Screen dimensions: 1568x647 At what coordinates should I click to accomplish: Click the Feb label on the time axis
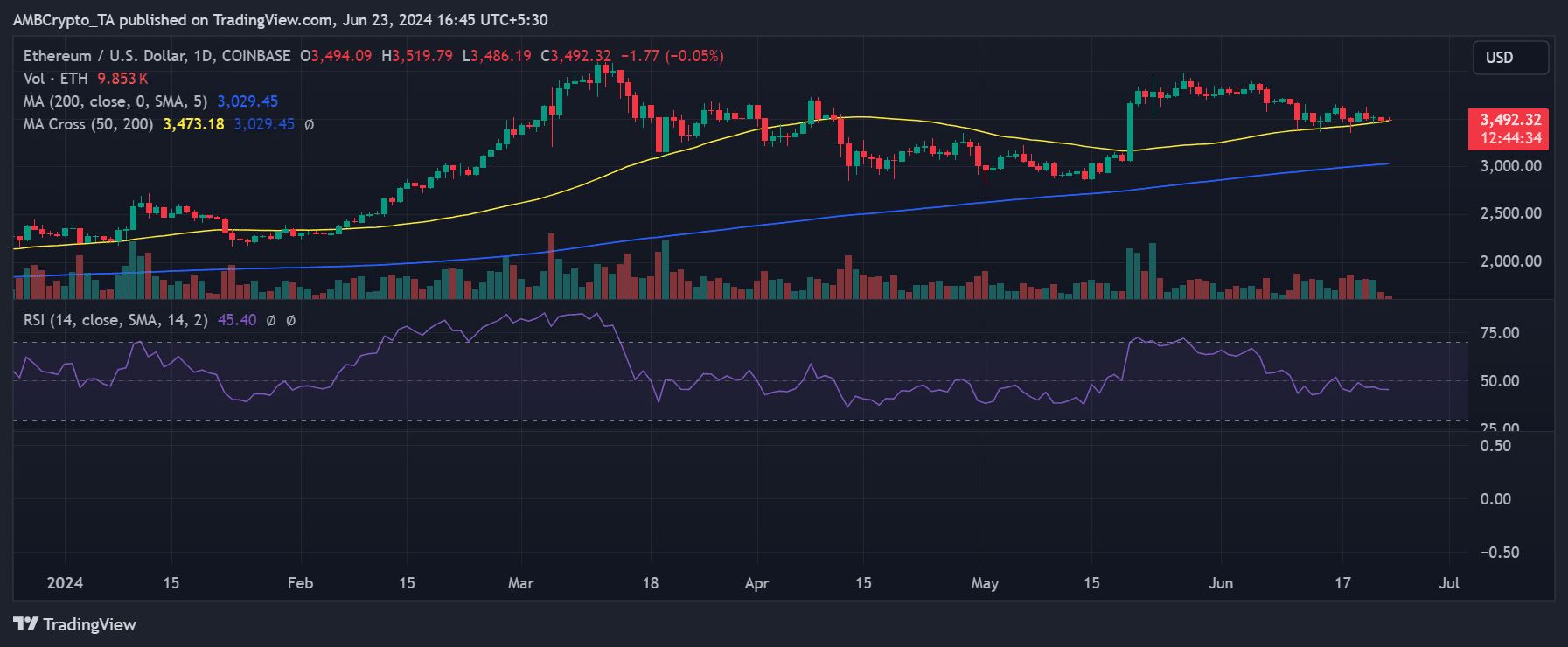[x=300, y=583]
